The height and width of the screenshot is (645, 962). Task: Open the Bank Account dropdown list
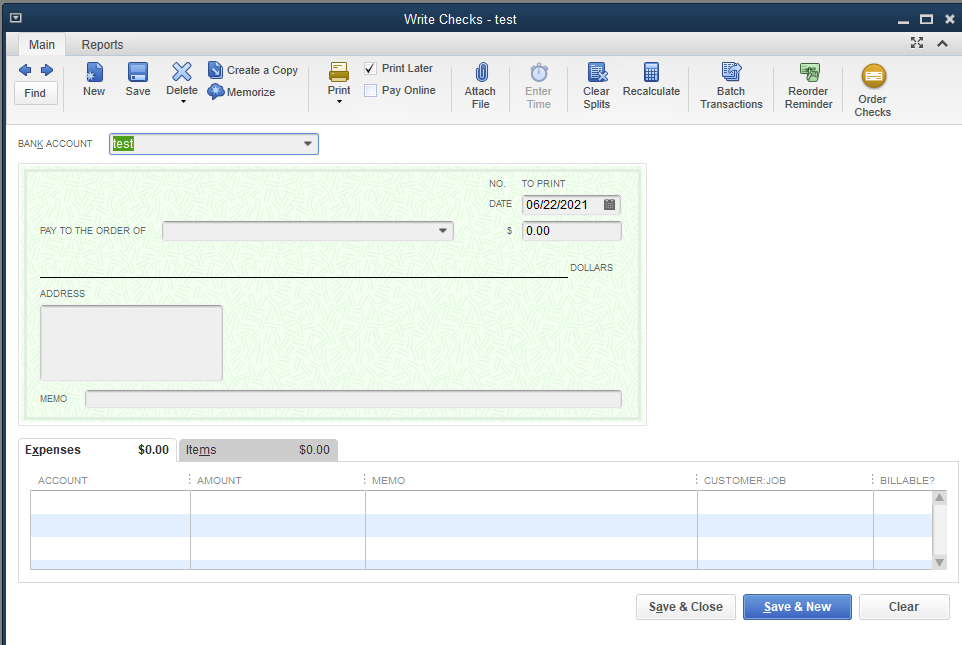click(307, 144)
